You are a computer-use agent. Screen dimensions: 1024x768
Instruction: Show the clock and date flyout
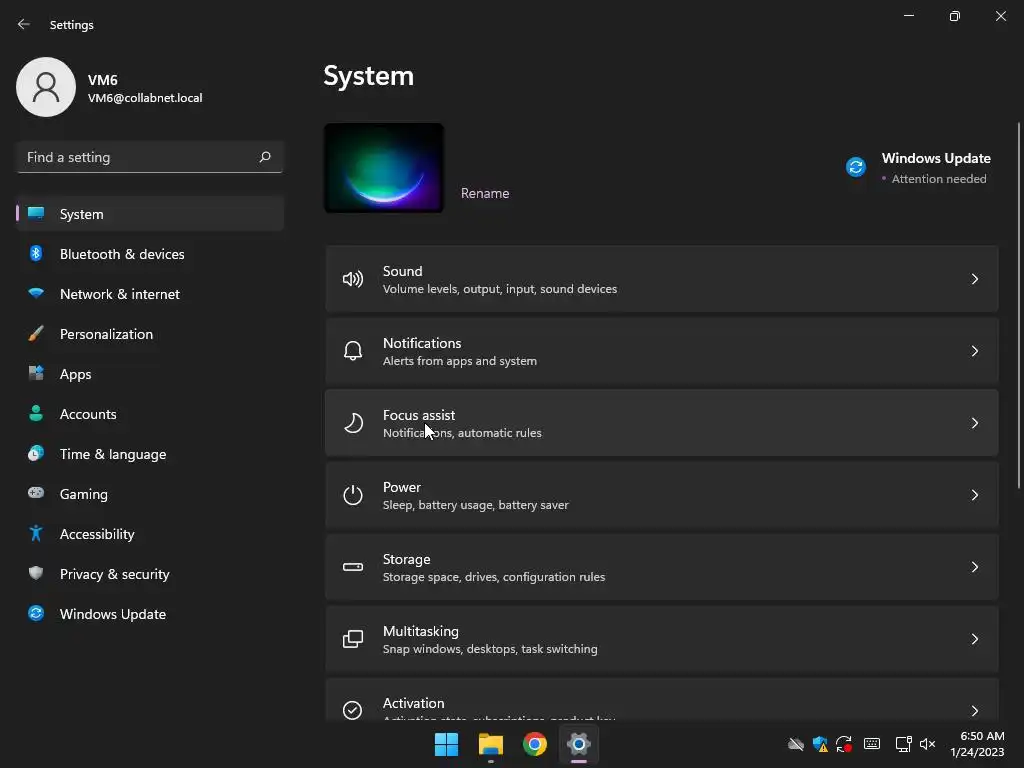pyautogui.click(x=977, y=744)
